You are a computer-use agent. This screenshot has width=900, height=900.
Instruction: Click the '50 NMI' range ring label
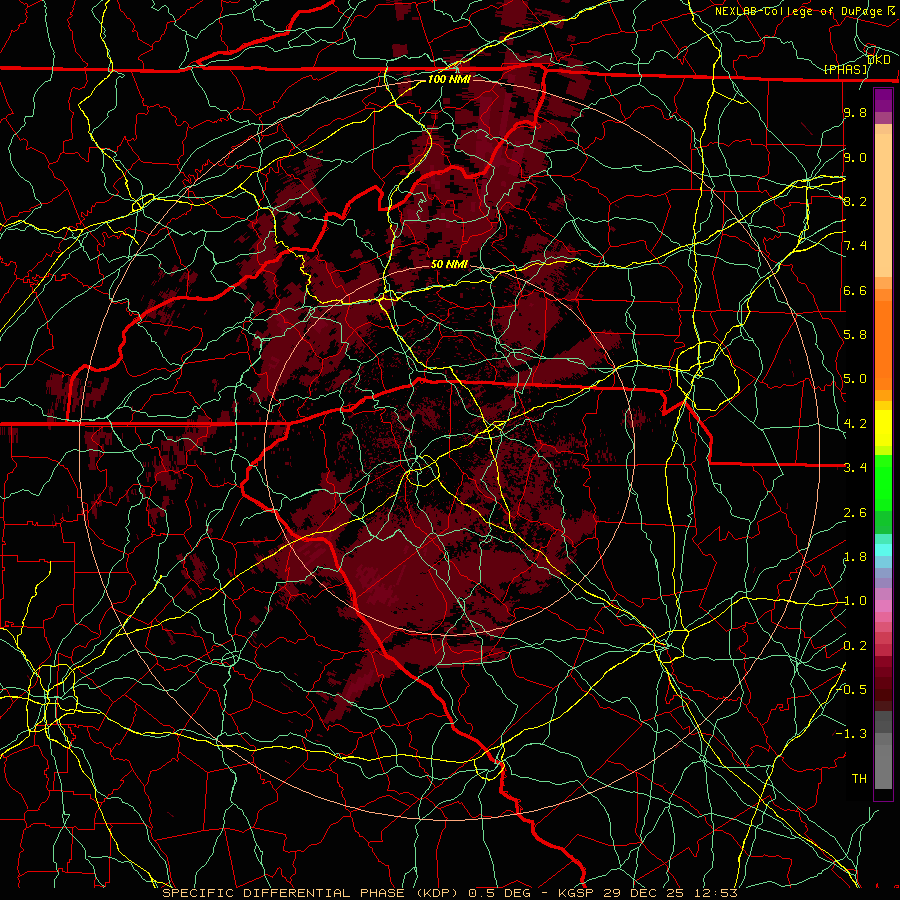tap(449, 264)
